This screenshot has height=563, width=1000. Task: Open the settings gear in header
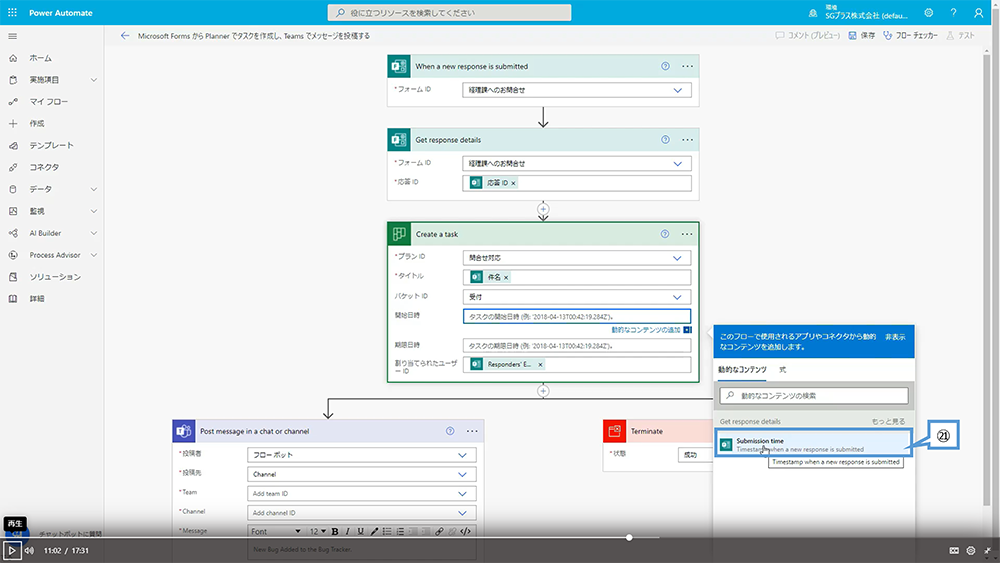click(x=929, y=13)
